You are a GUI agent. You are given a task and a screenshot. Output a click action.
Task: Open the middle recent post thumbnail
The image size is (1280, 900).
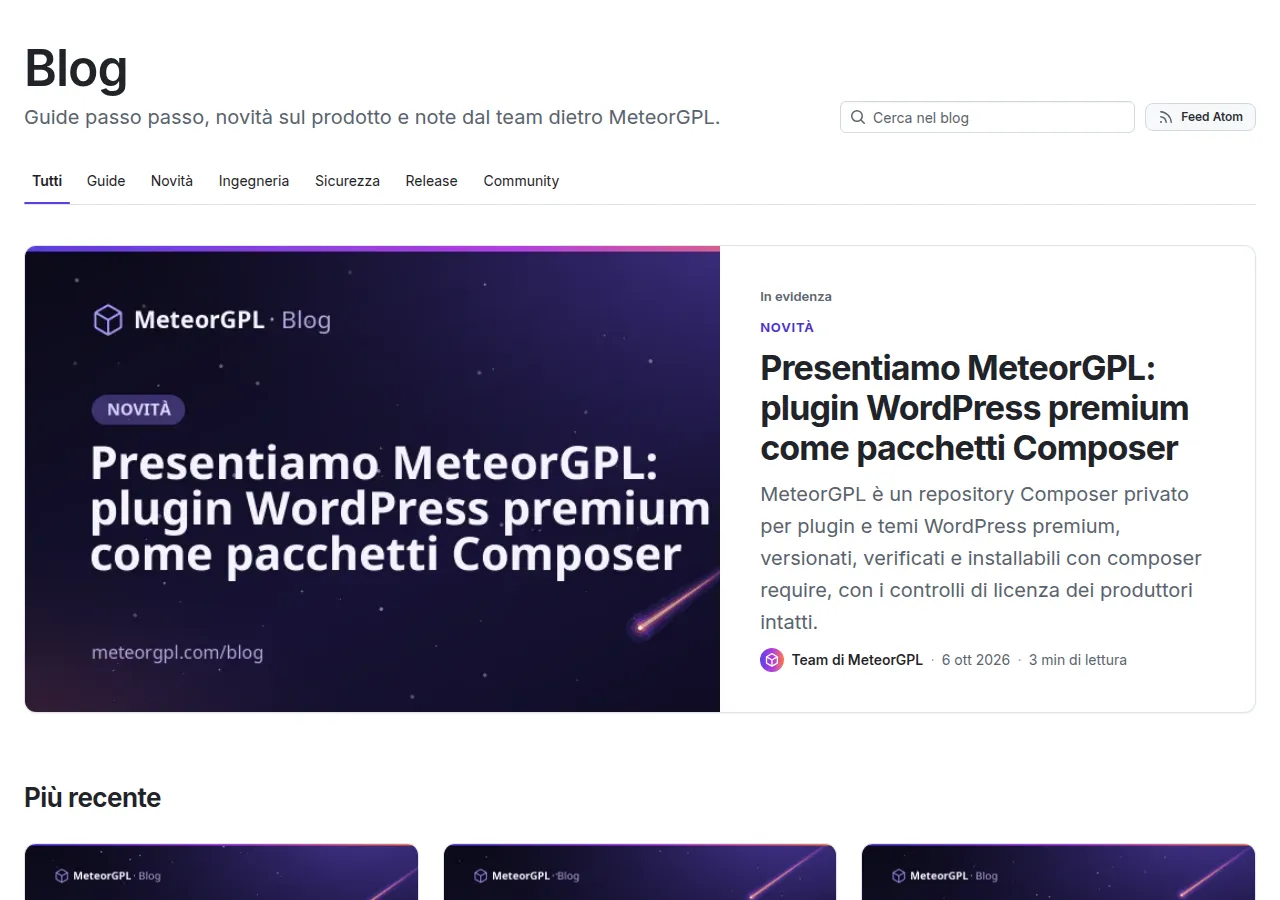coord(640,872)
